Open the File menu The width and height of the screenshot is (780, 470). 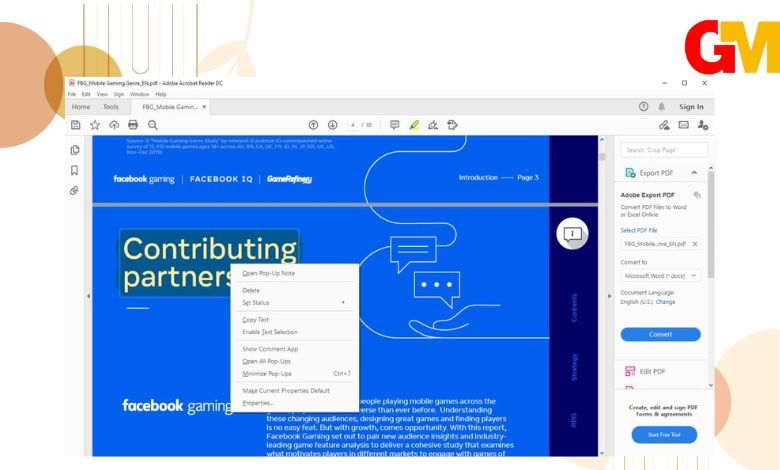72,94
